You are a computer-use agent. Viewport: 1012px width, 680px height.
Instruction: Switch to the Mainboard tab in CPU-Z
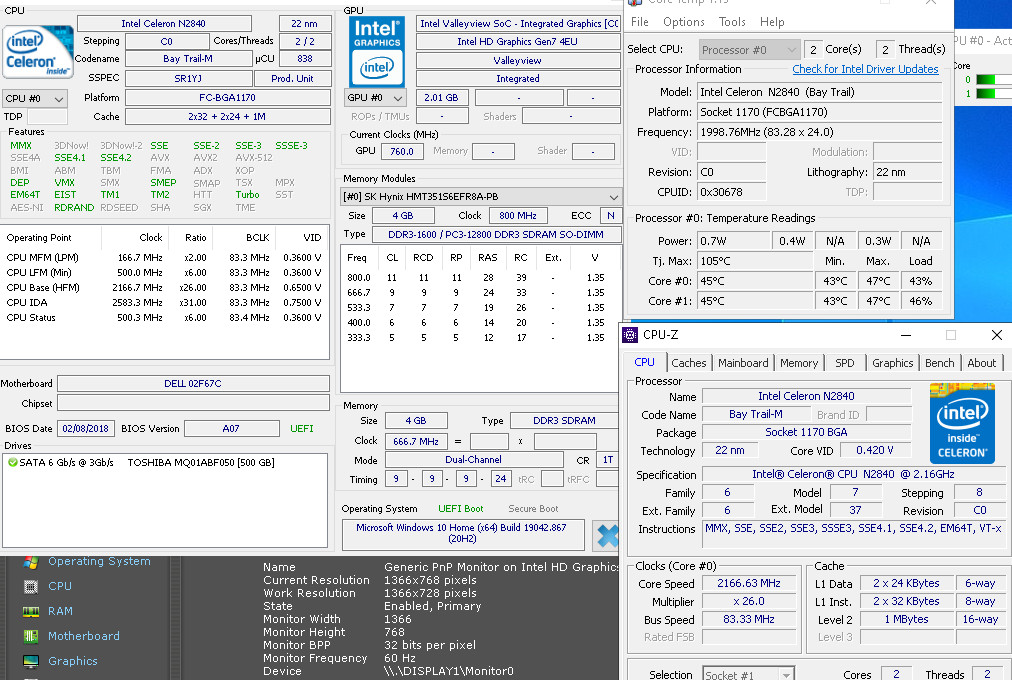coord(743,363)
